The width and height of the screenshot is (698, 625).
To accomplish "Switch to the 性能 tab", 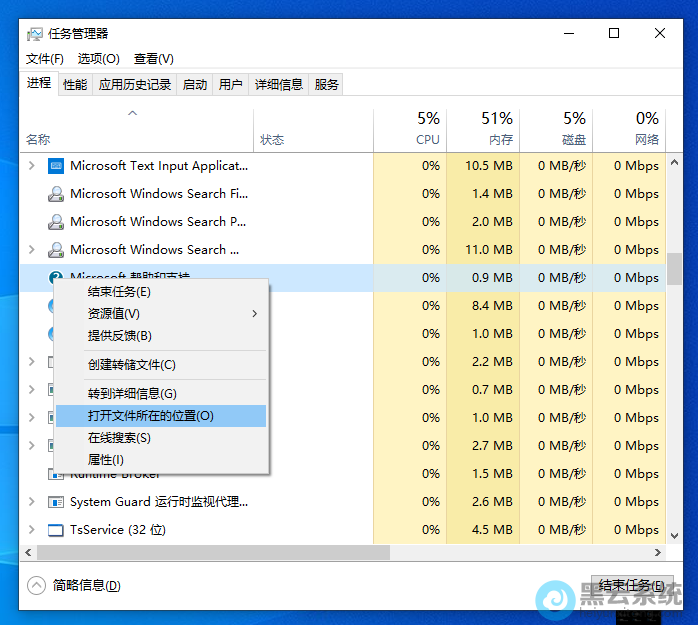I will [x=75, y=85].
